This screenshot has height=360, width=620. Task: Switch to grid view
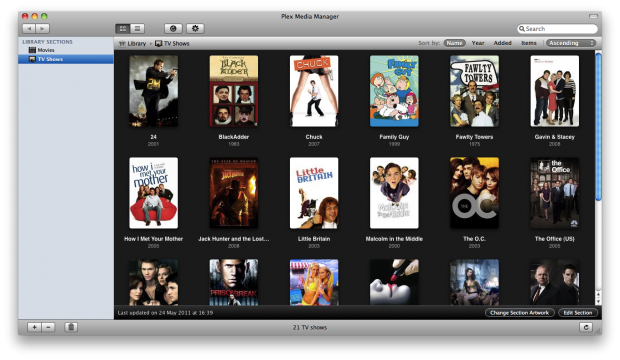pos(123,28)
